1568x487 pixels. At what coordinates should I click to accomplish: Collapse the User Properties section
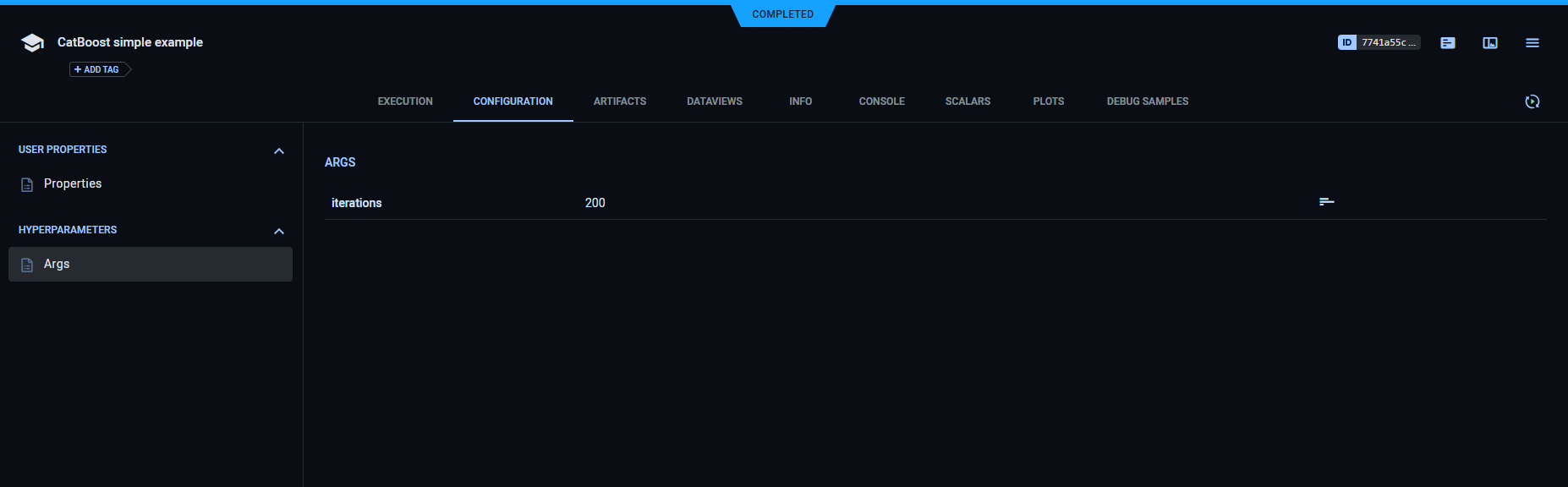(x=279, y=150)
